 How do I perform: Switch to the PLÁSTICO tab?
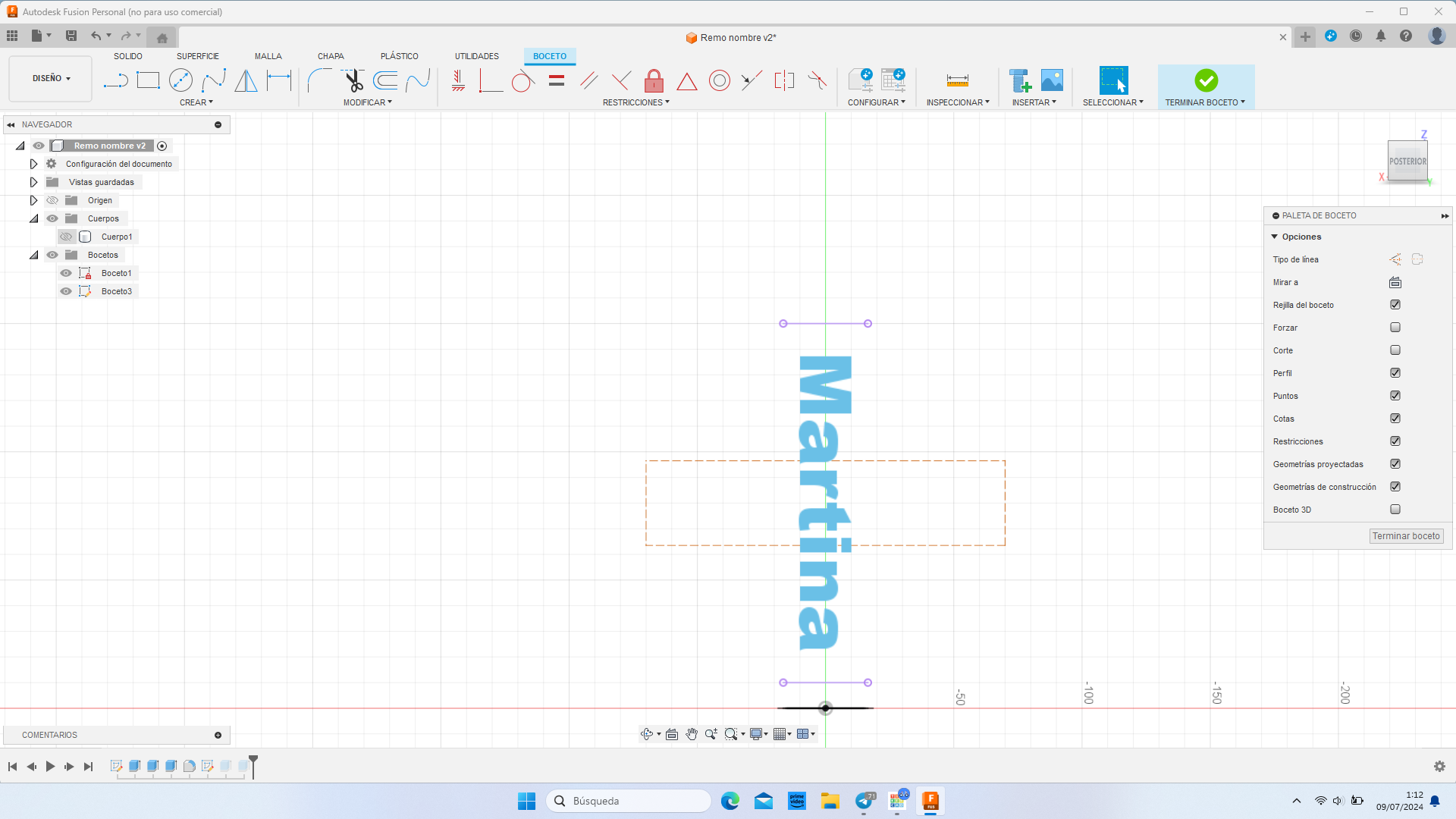click(x=400, y=56)
